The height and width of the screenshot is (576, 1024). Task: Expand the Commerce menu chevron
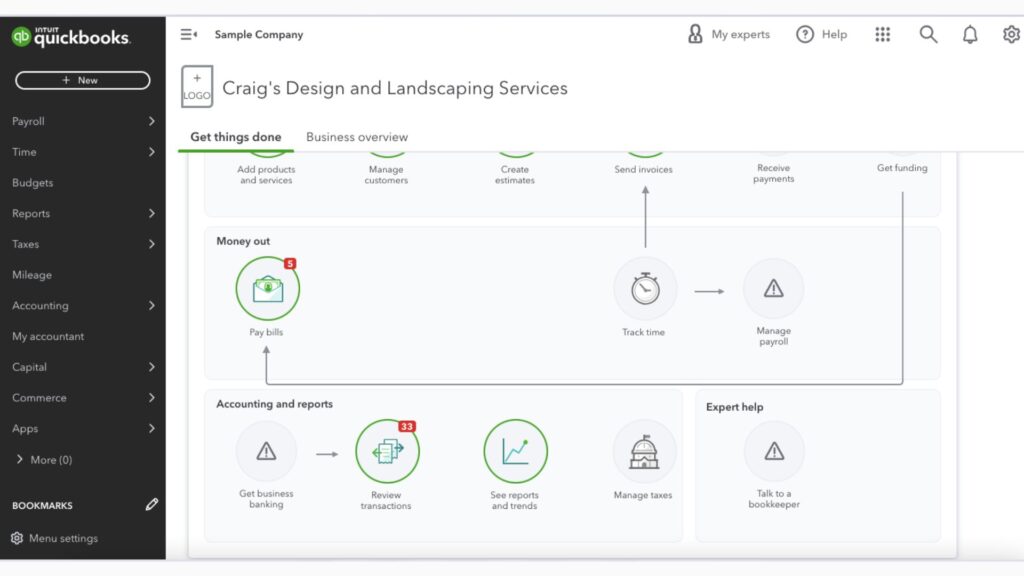152,398
